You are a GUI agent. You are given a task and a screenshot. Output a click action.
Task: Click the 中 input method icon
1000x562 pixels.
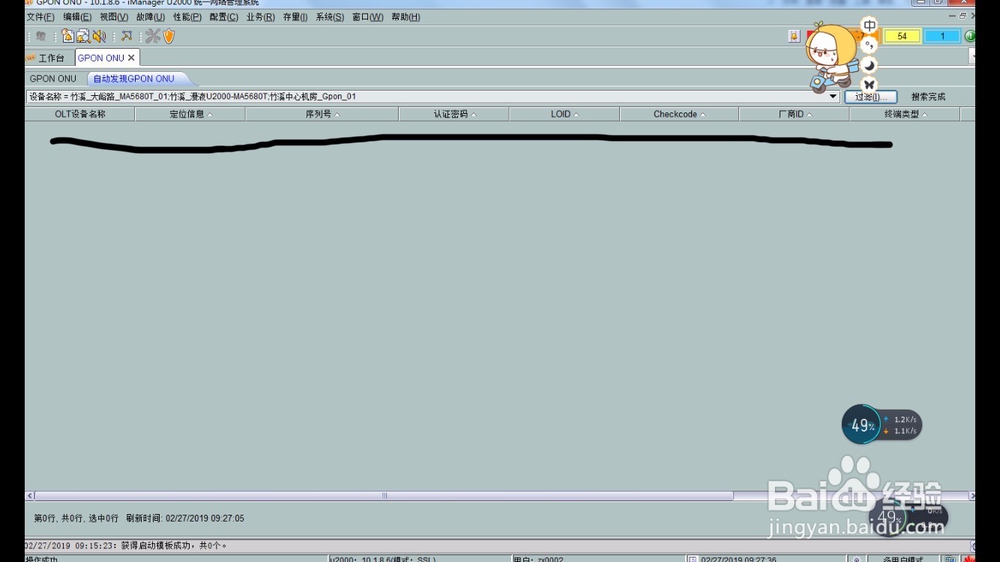(x=869, y=26)
